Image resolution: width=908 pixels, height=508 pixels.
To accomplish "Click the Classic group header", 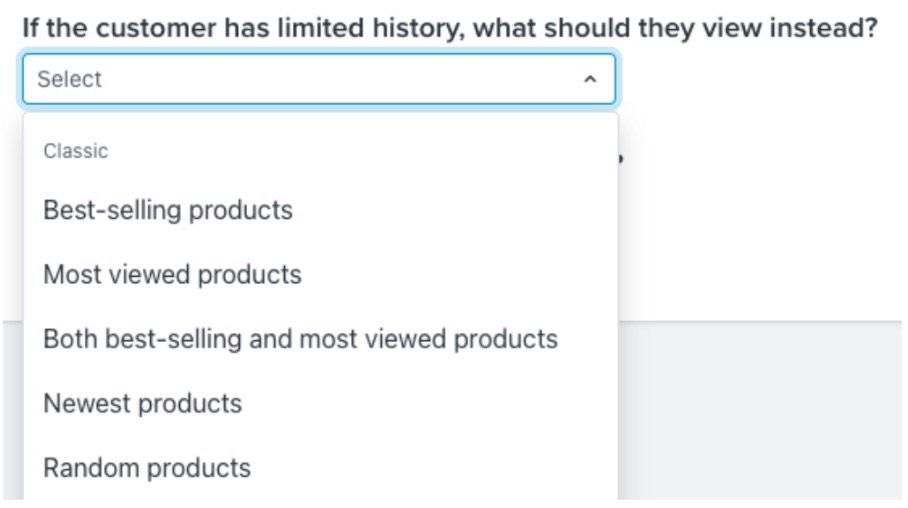I will [x=75, y=151].
